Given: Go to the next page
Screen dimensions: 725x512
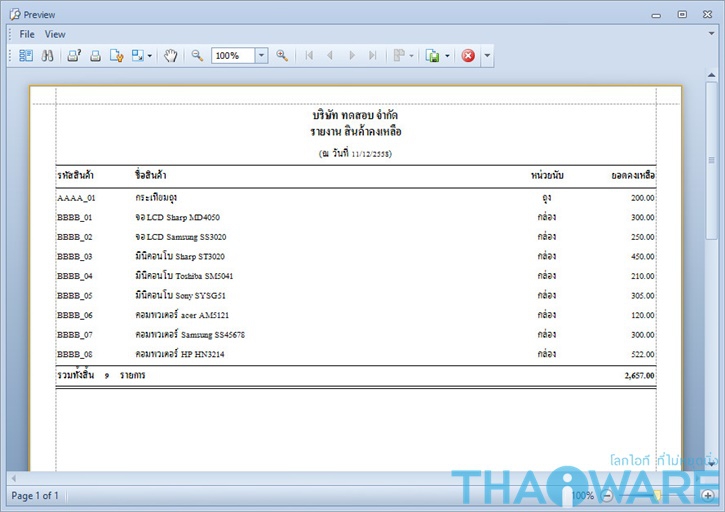Looking at the screenshot, I should (352, 56).
